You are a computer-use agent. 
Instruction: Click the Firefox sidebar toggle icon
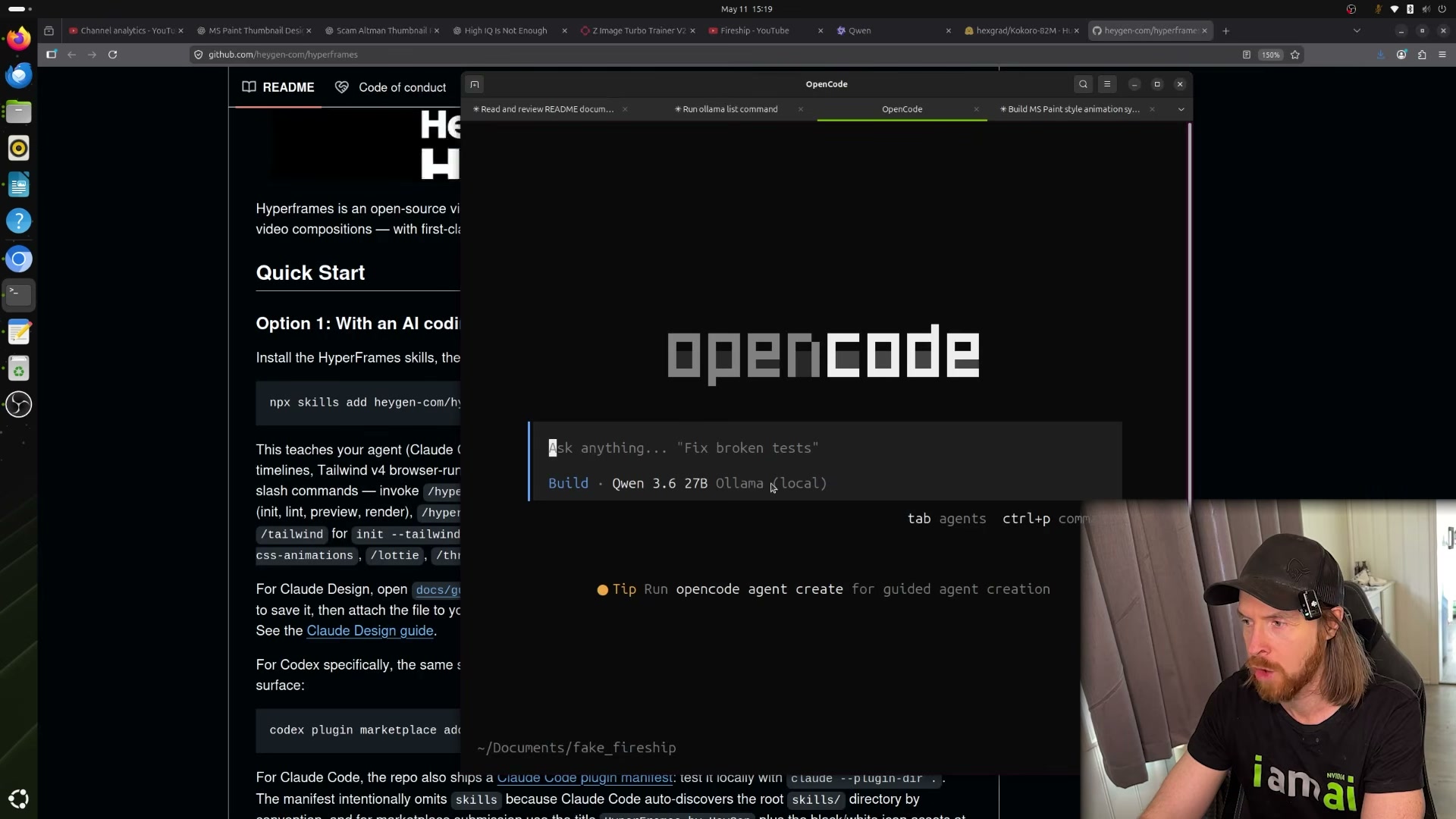52,55
